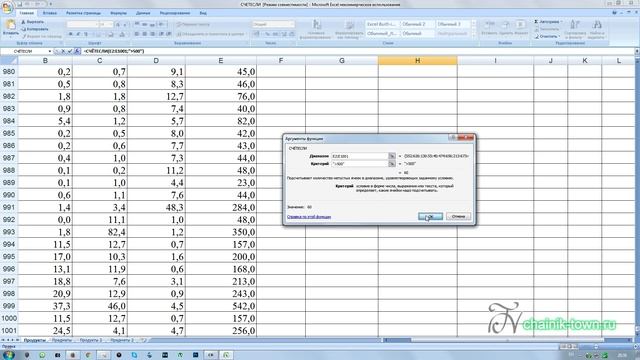
Task: Click the Диапазон input field
Action: click(x=359, y=156)
